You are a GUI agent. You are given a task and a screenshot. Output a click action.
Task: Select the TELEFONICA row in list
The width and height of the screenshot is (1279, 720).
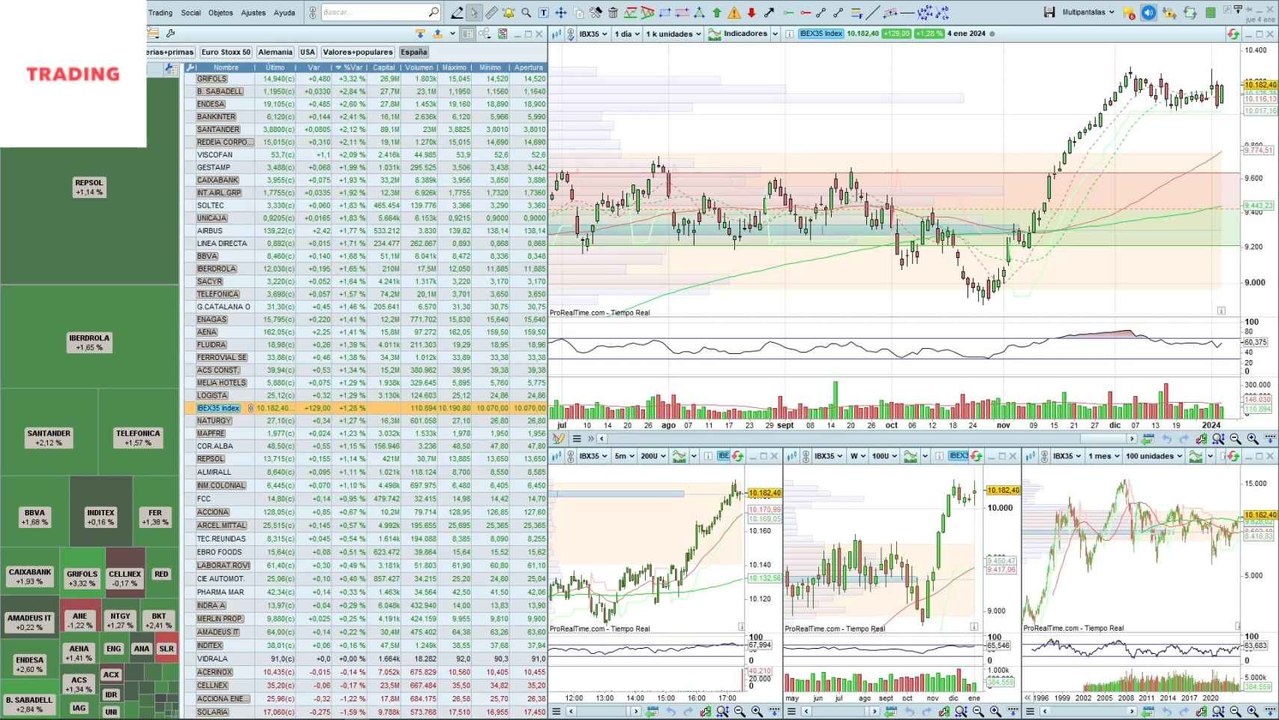click(x=366, y=294)
